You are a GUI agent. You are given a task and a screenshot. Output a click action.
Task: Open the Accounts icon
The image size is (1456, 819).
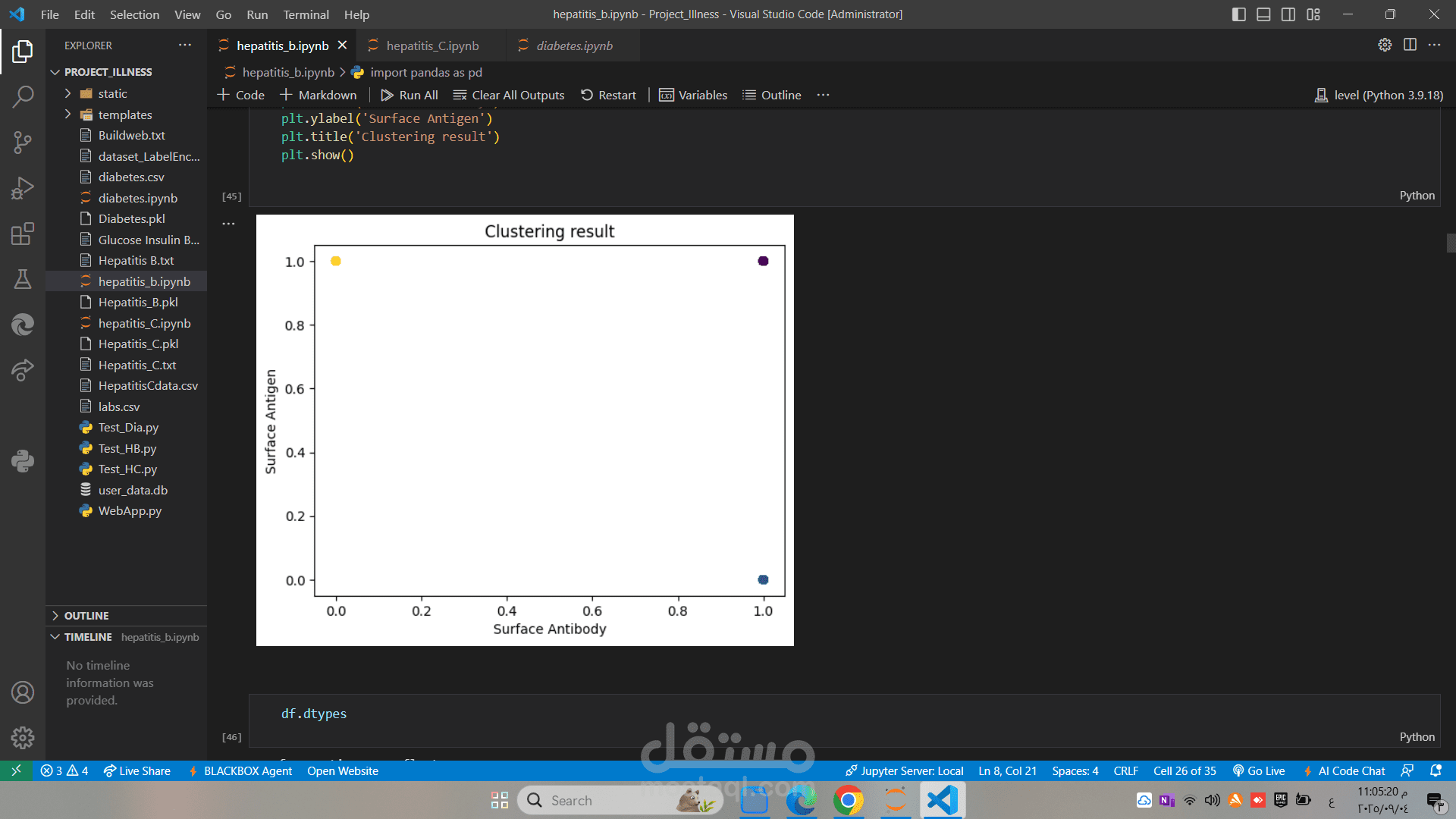pos(23,692)
